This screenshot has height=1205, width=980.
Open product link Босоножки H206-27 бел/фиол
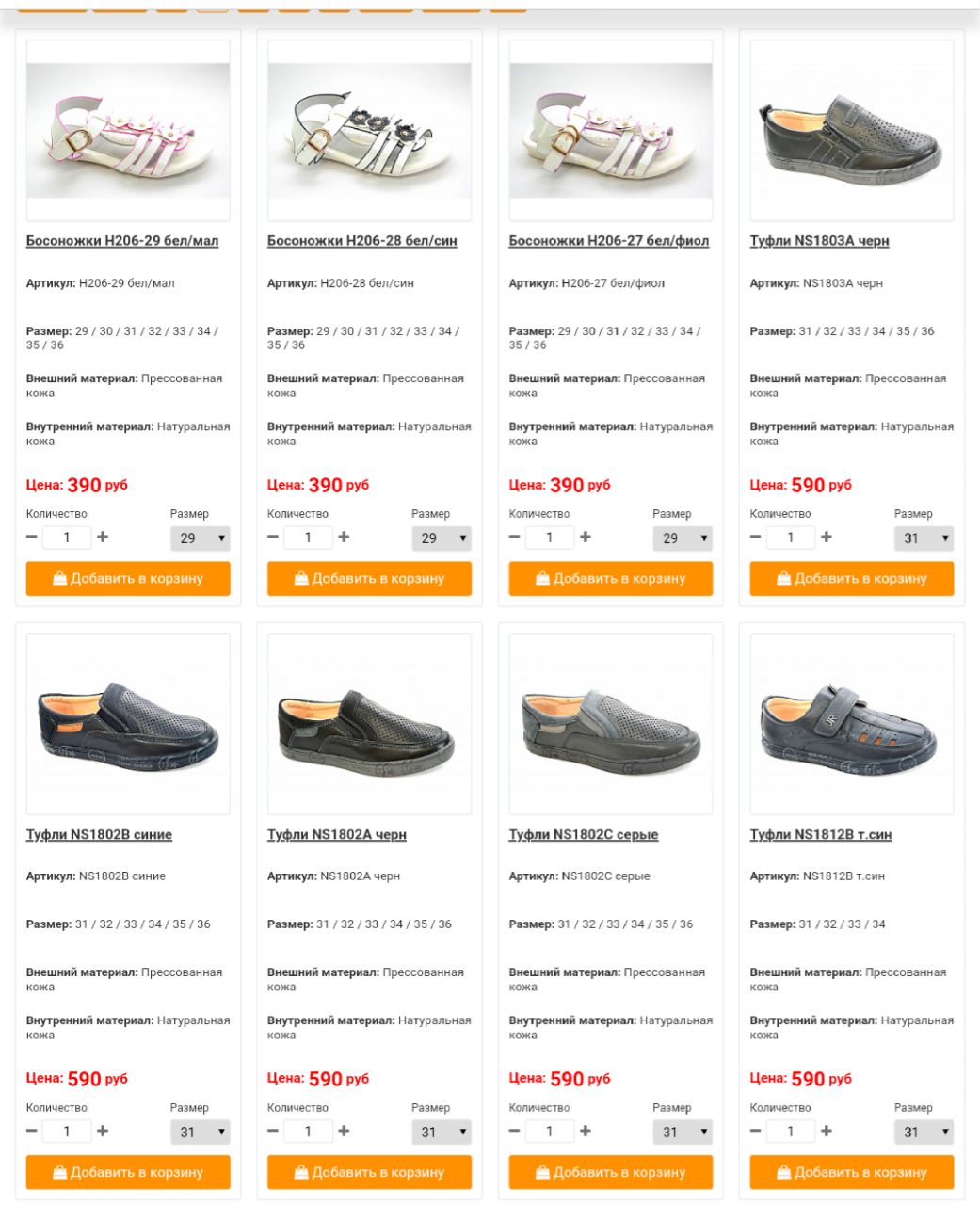pos(609,241)
